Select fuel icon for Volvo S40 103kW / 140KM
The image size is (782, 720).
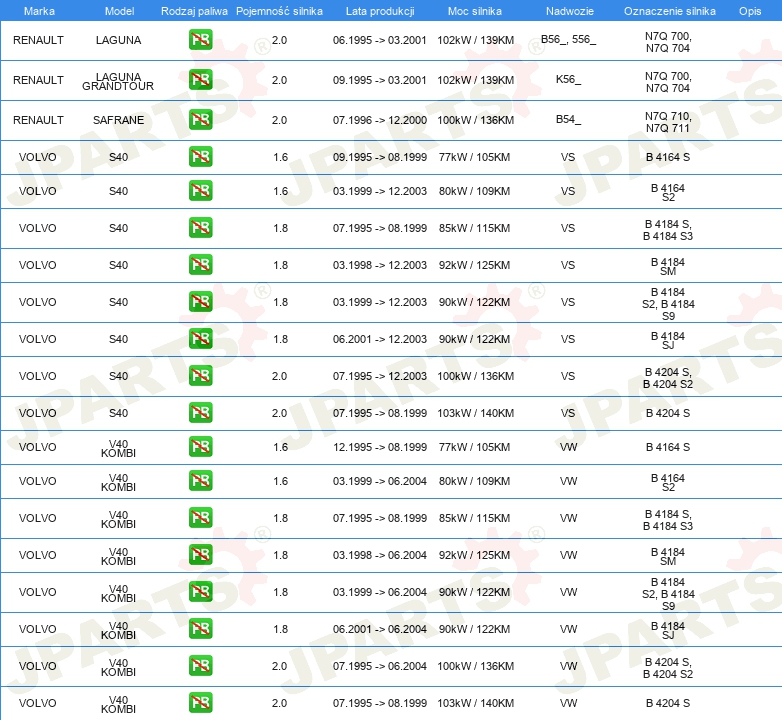click(x=200, y=412)
